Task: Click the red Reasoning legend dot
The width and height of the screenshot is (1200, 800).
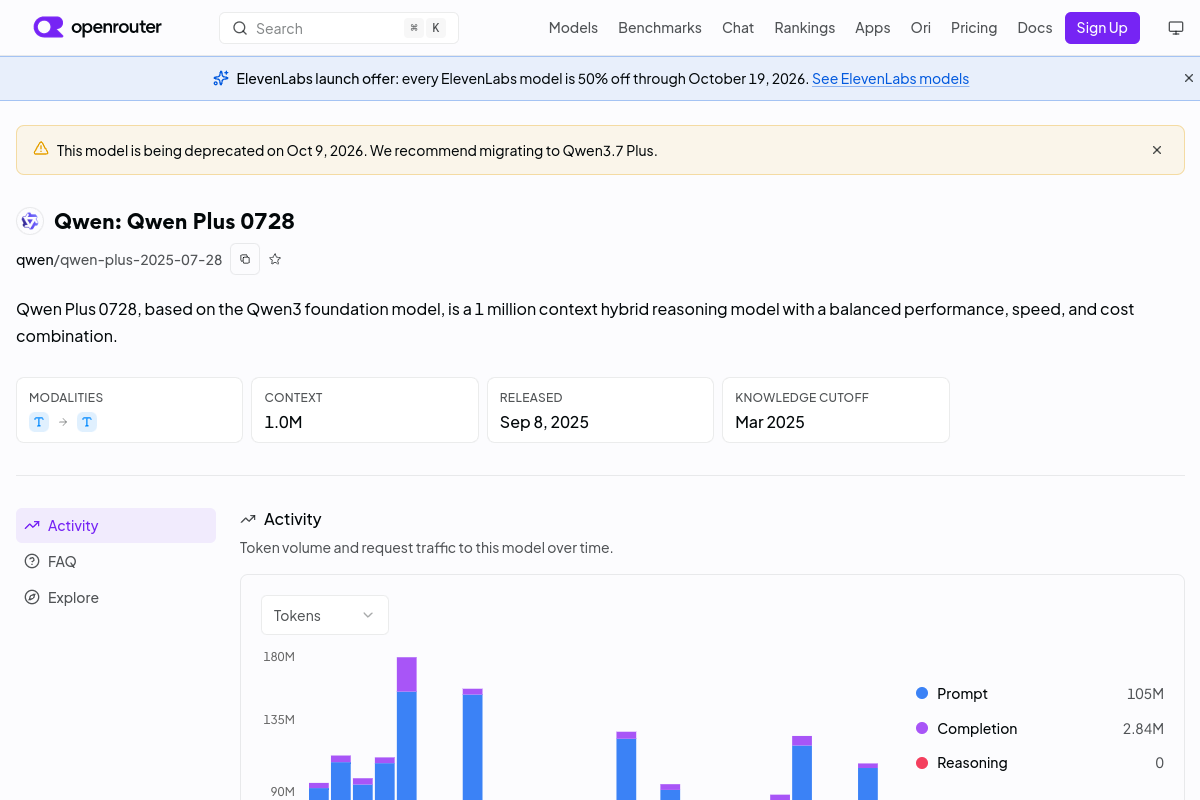Action: [922, 763]
